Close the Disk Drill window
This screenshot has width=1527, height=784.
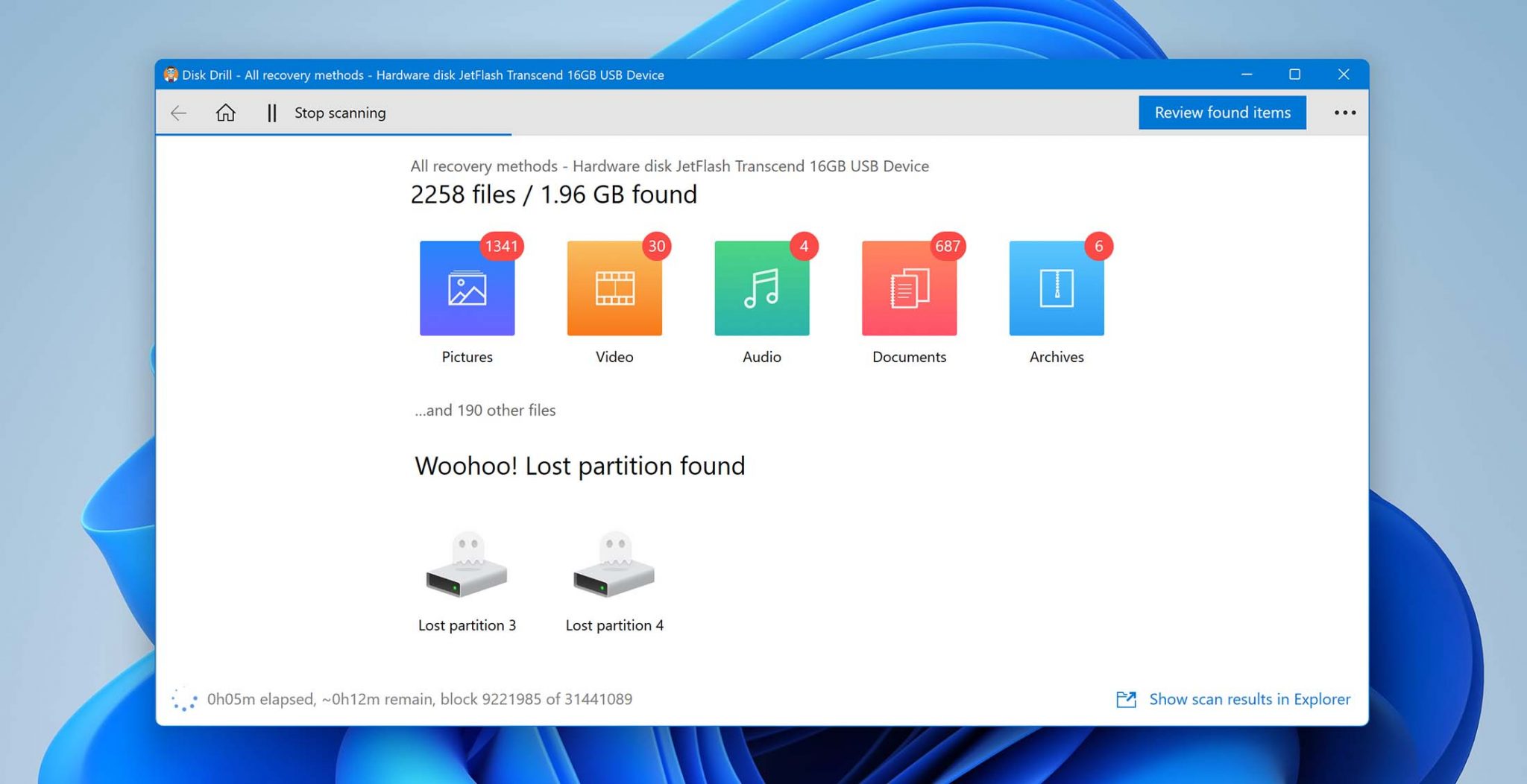(1344, 75)
